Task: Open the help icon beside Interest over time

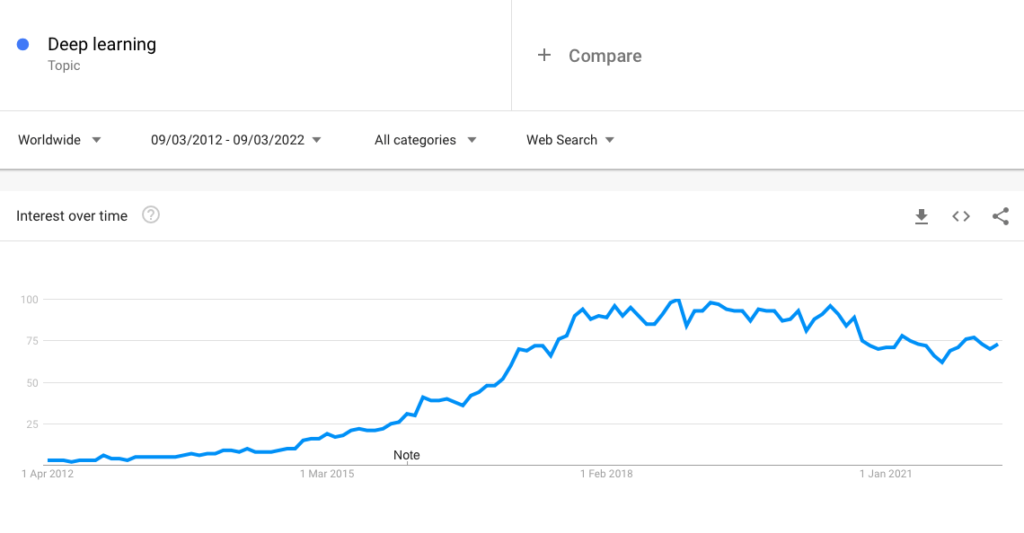Action: tap(151, 215)
